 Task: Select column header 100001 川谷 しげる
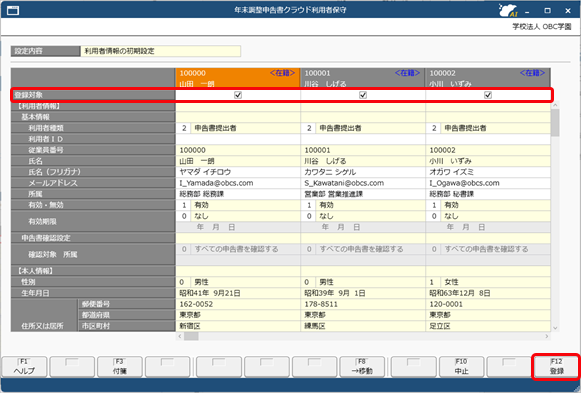[x=363, y=78]
